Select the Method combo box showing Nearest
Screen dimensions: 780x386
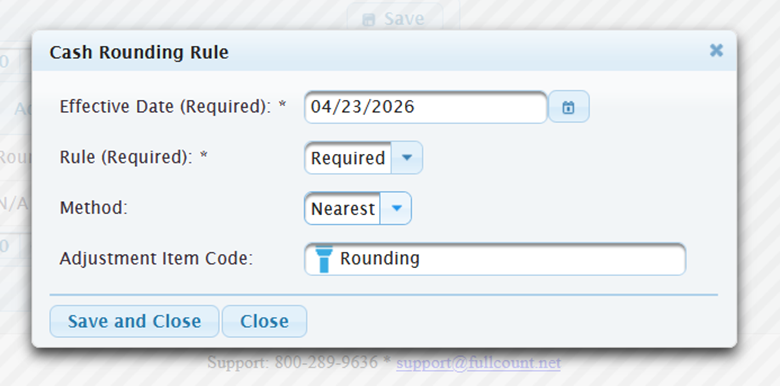pyautogui.click(x=358, y=208)
